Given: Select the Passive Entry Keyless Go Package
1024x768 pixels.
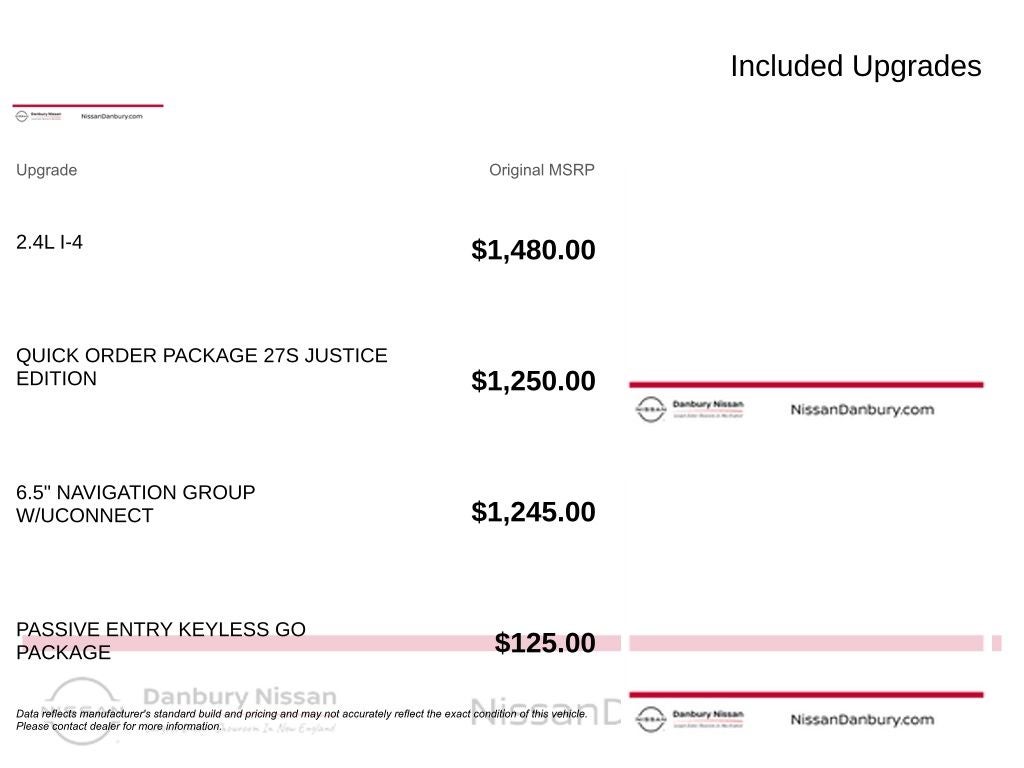Looking at the screenshot, I should [x=160, y=641].
